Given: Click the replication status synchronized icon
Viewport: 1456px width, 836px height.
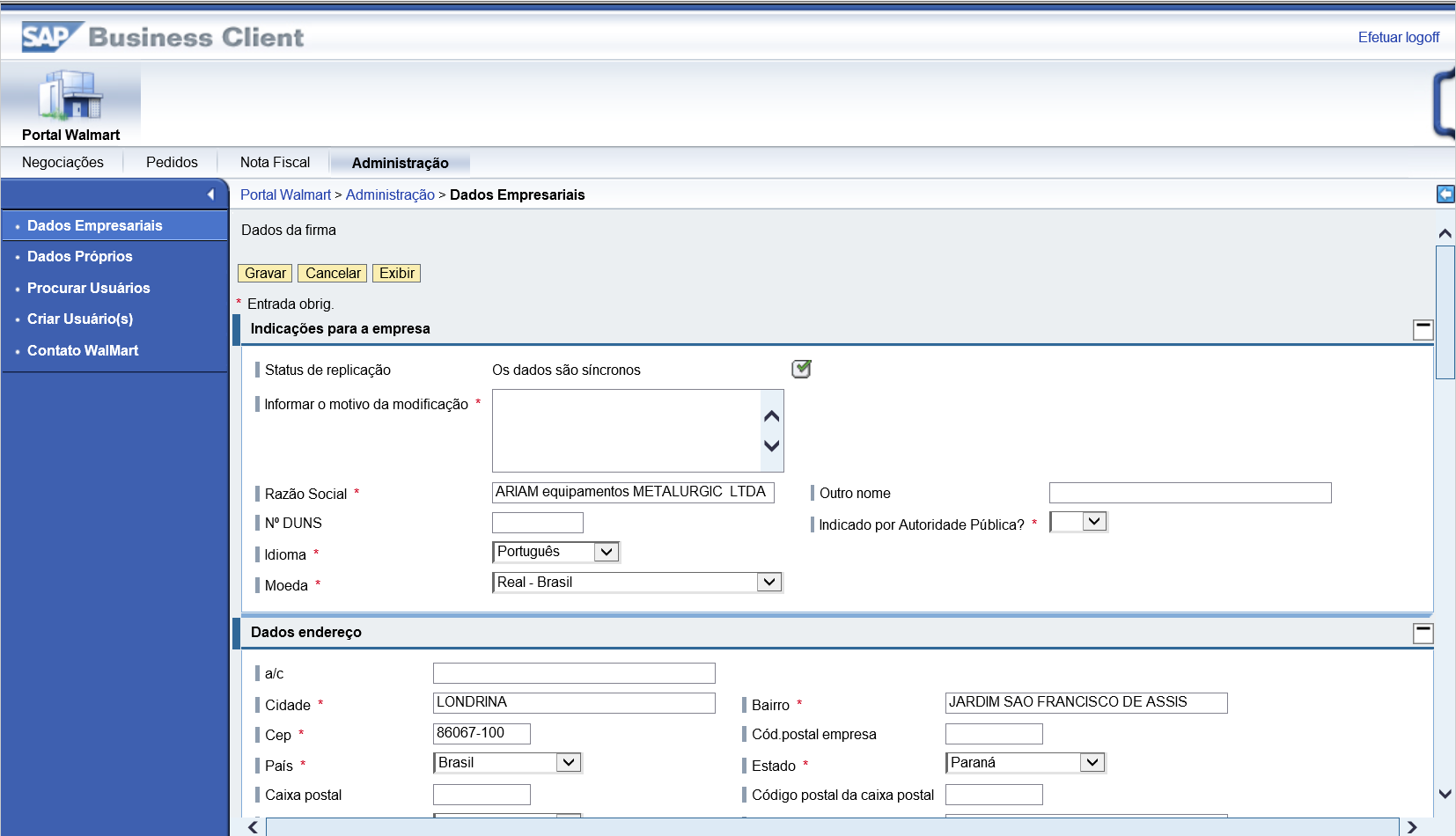Looking at the screenshot, I should pos(801,369).
